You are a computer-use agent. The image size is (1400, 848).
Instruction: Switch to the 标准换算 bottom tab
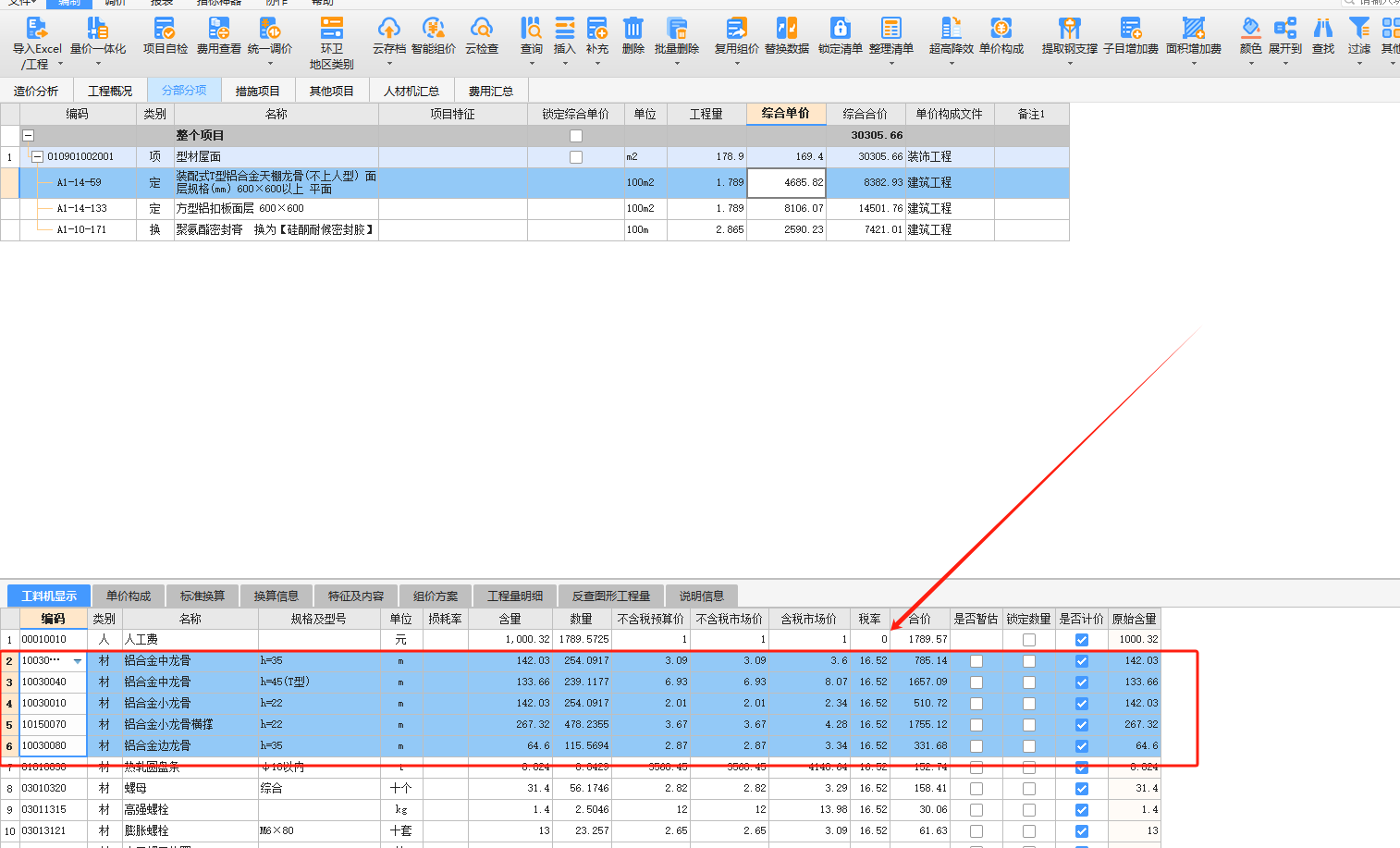click(202, 596)
